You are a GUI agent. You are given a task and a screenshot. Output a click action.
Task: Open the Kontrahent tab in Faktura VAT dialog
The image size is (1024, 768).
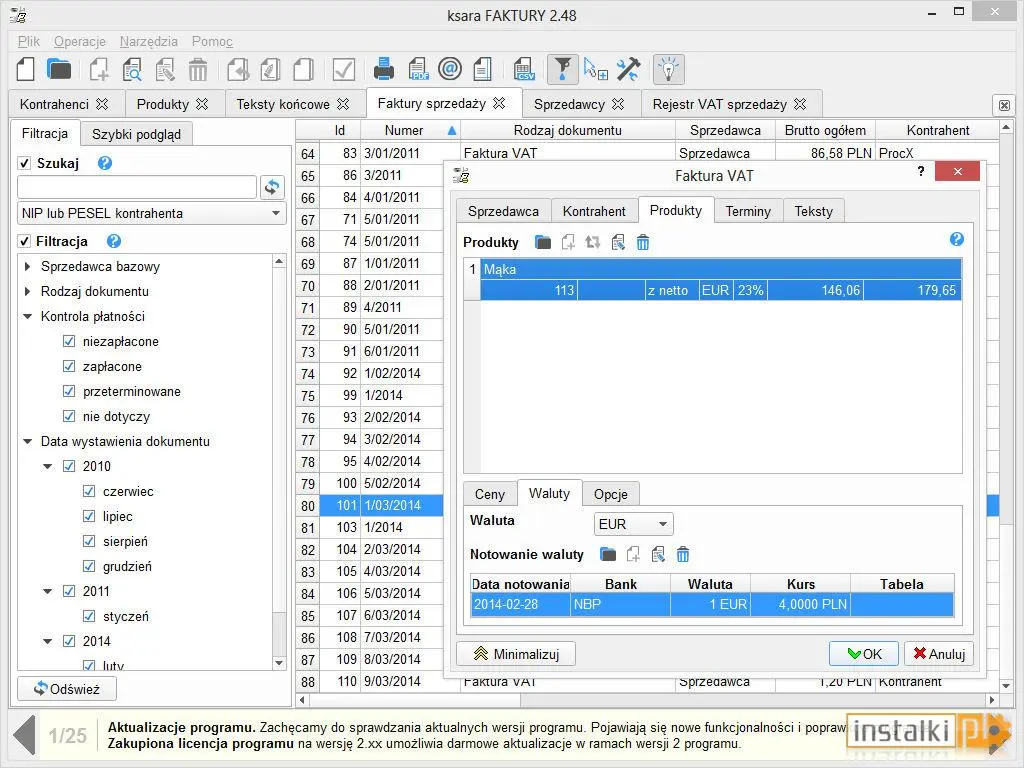pyautogui.click(x=594, y=211)
